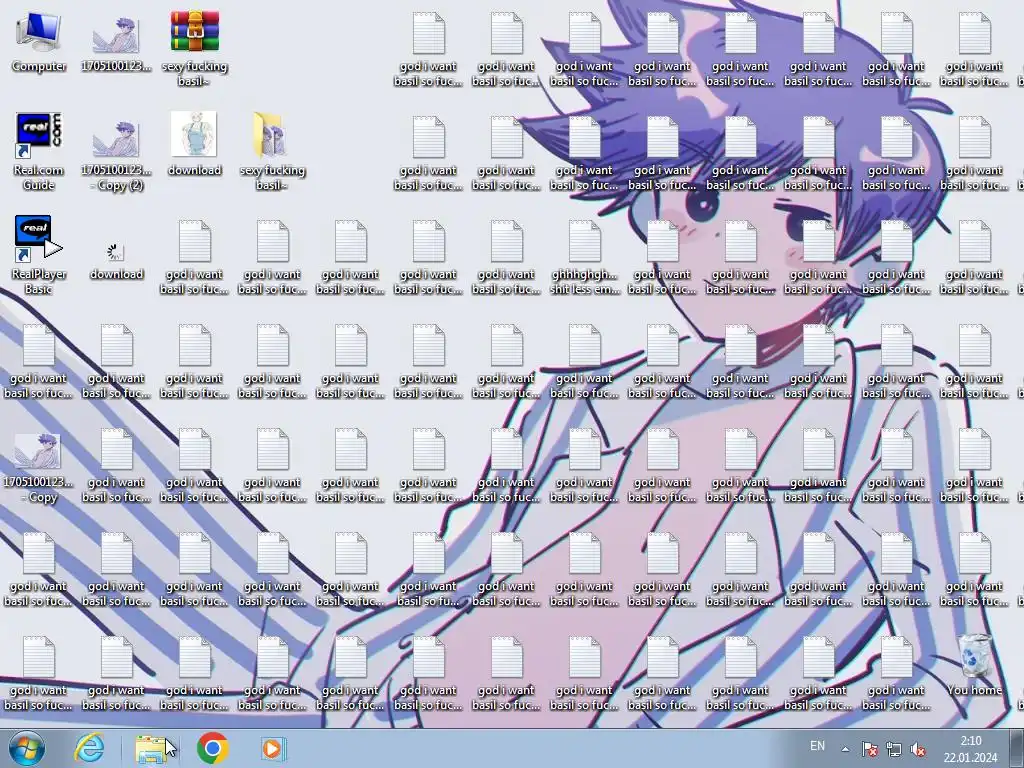Click Show desktop button at taskbar edge

[1017, 748]
